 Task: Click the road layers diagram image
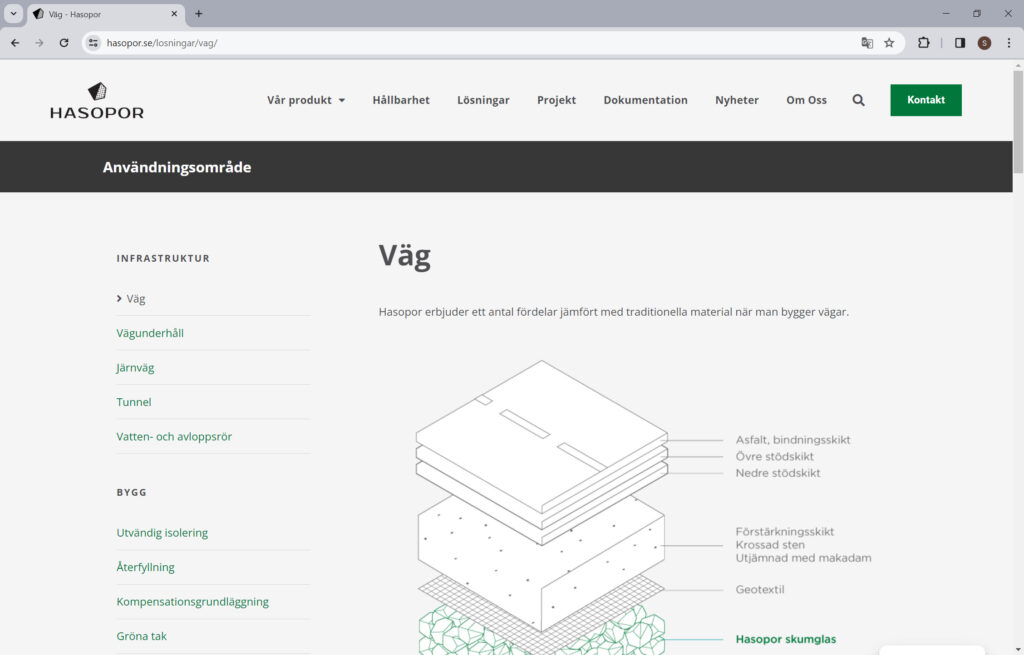[x=541, y=507]
